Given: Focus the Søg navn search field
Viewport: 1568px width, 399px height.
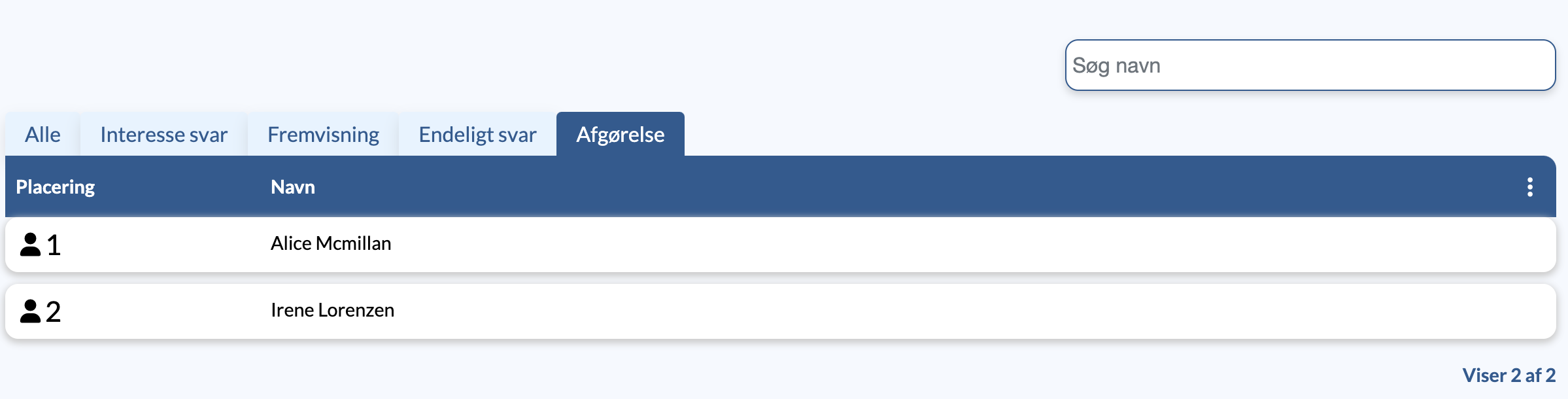Looking at the screenshot, I should pyautogui.click(x=1310, y=65).
